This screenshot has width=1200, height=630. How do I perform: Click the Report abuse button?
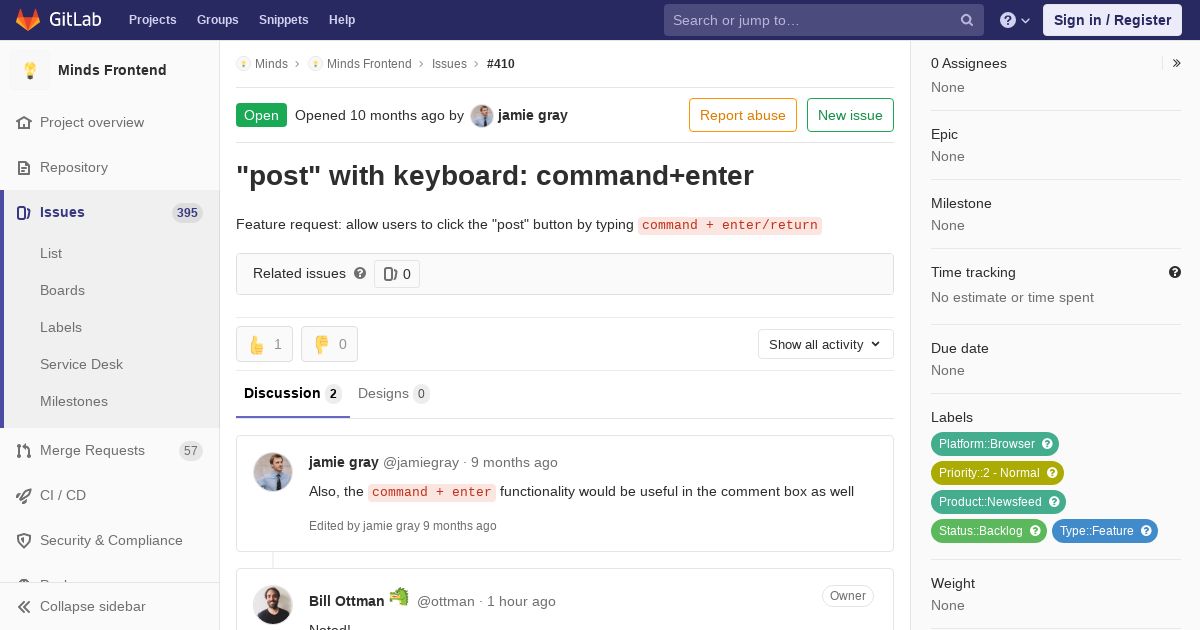coord(743,115)
